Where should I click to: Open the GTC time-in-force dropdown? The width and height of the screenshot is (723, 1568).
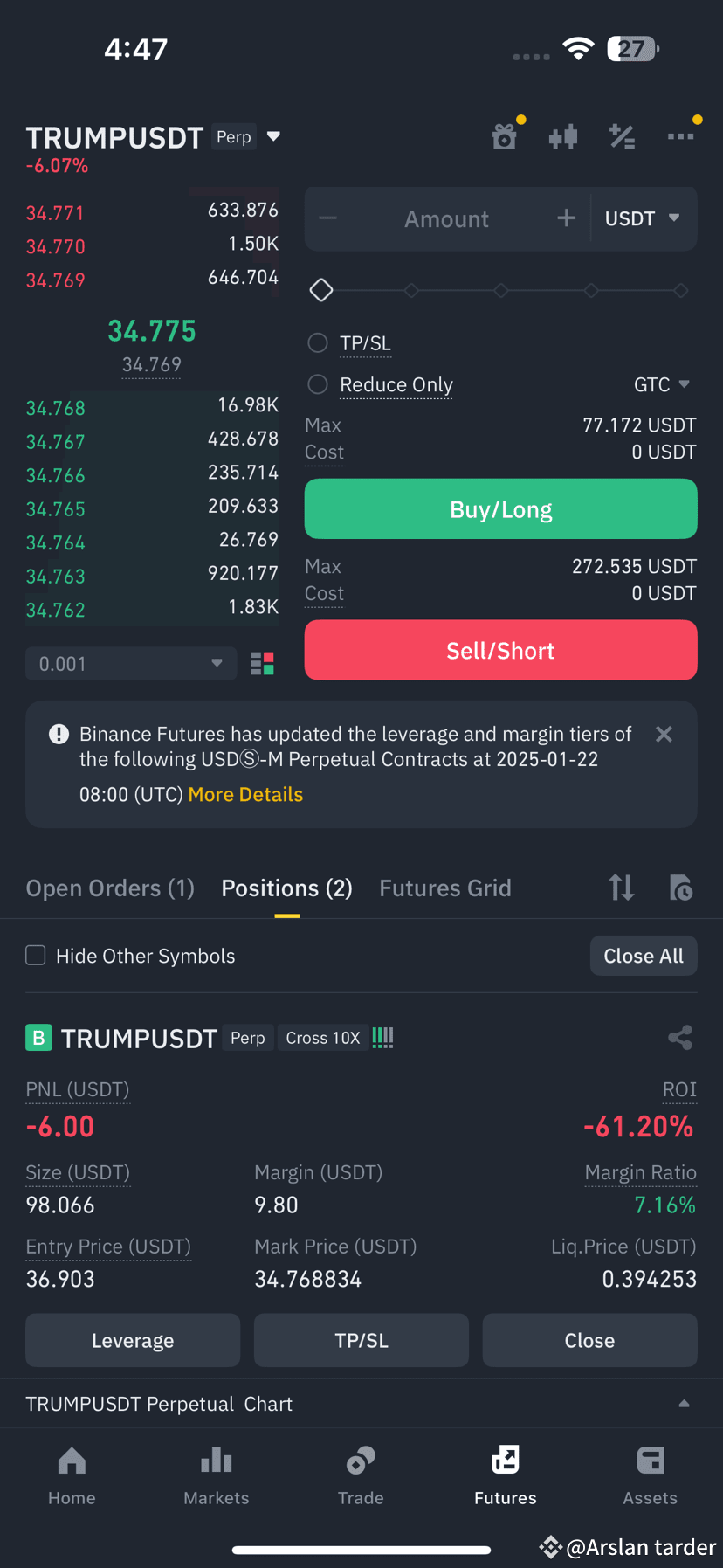pos(662,384)
